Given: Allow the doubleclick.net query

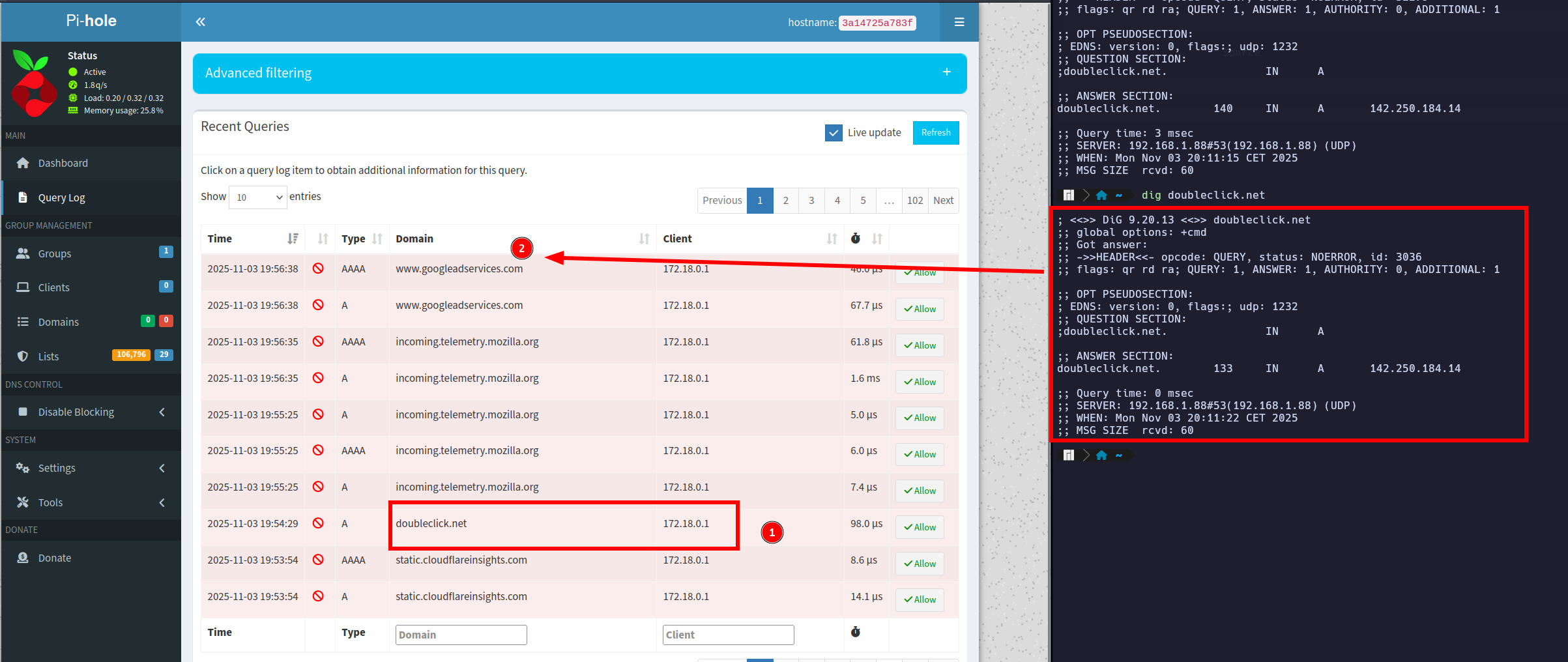Looking at the screenshot, I should point(920,527).
